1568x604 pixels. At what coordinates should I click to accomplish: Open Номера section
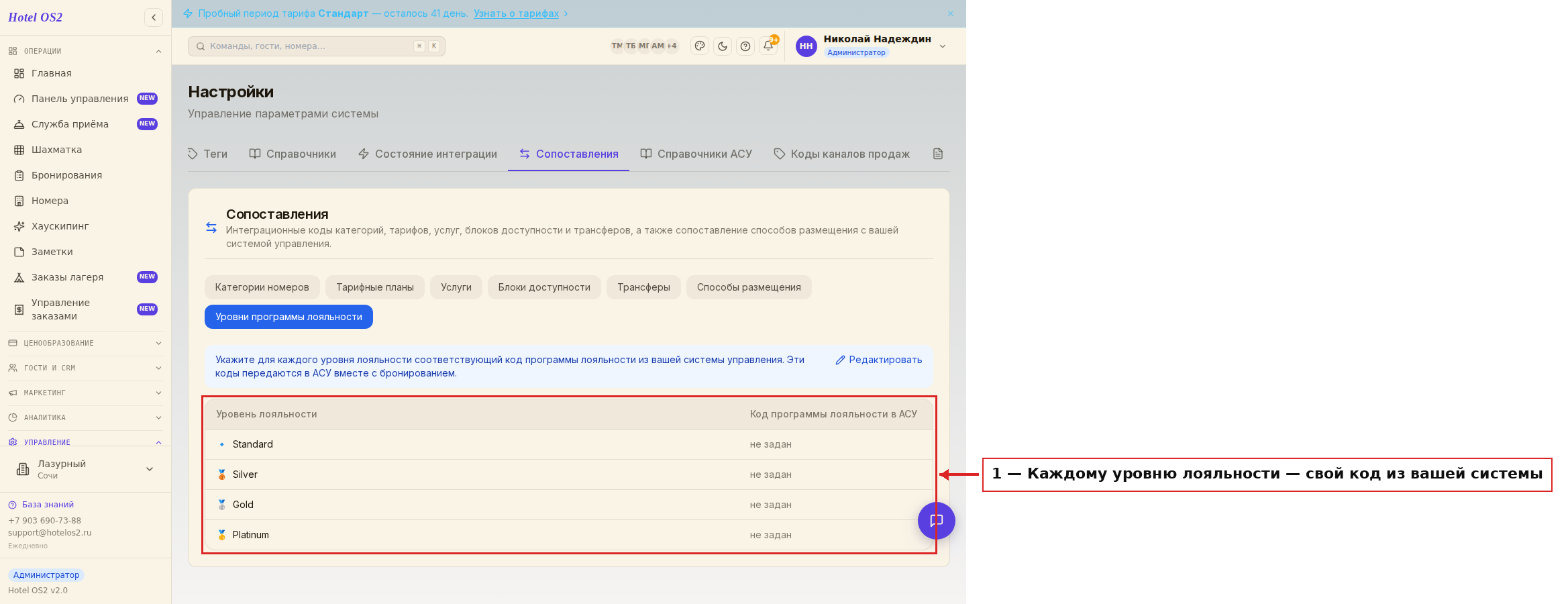point(85,201)
